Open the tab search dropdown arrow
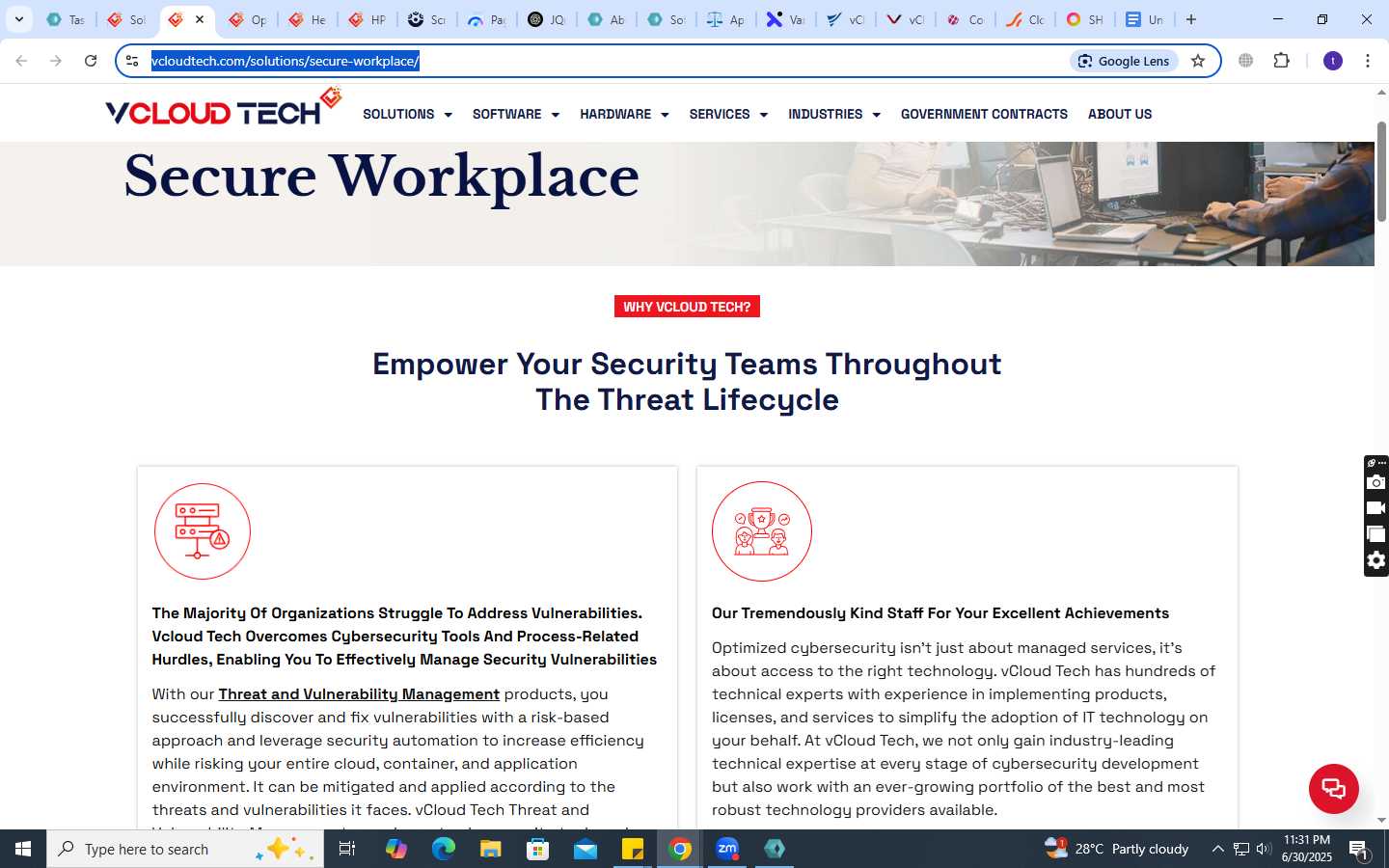Image resolution: width=1389 pixels, height=868 pixels. point(18,19)
